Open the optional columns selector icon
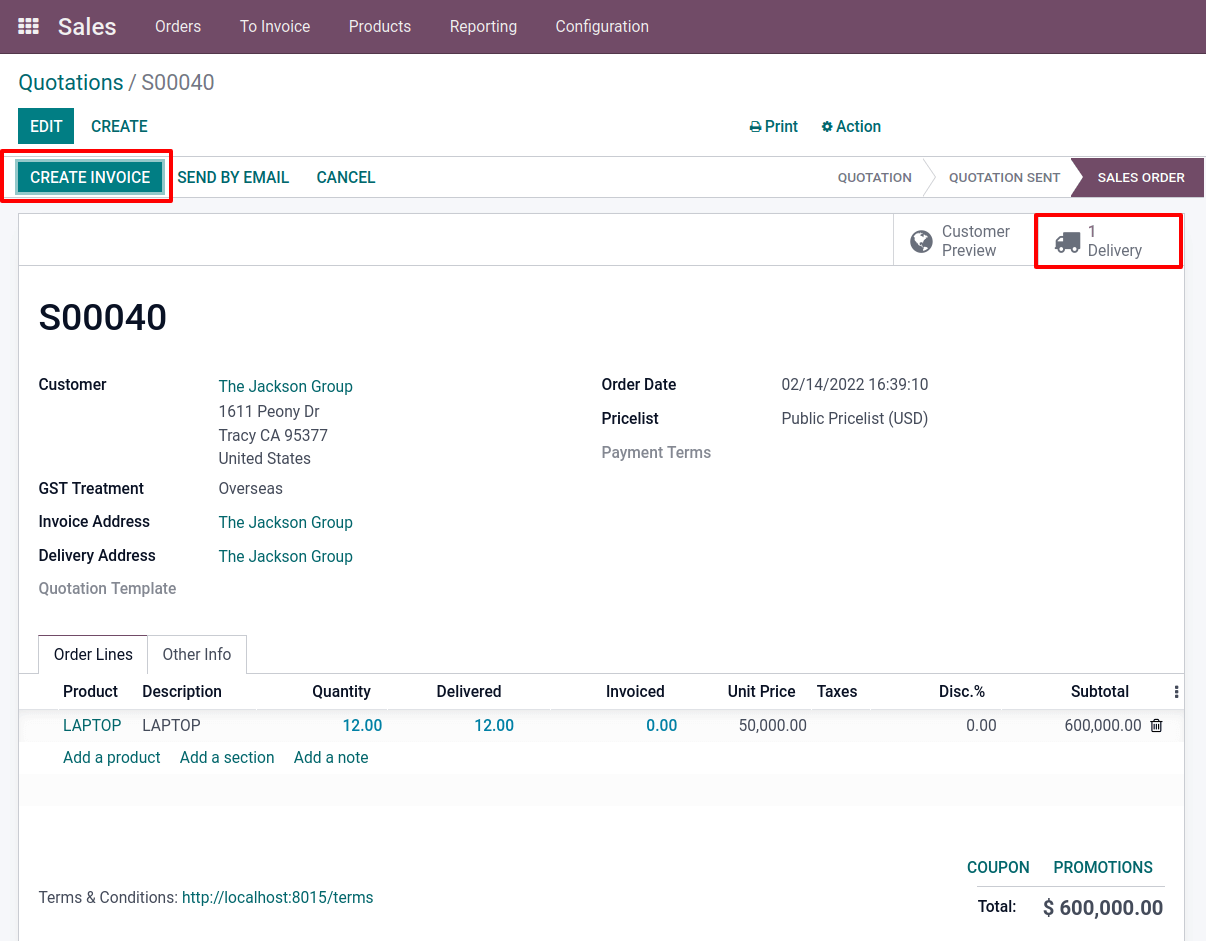This screenshot has height=941, width=1206. (x=1175, y=691)
